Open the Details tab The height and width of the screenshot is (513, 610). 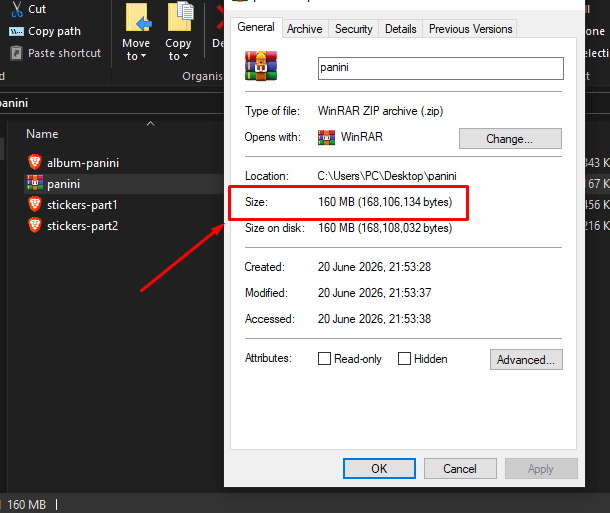400,29
